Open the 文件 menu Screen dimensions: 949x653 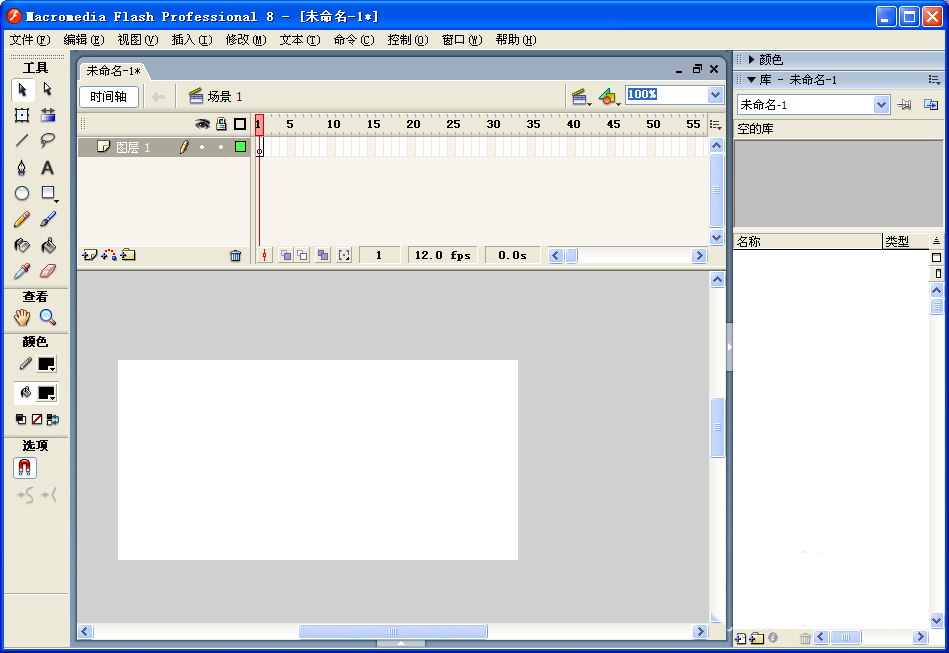(x=30, y=40)
